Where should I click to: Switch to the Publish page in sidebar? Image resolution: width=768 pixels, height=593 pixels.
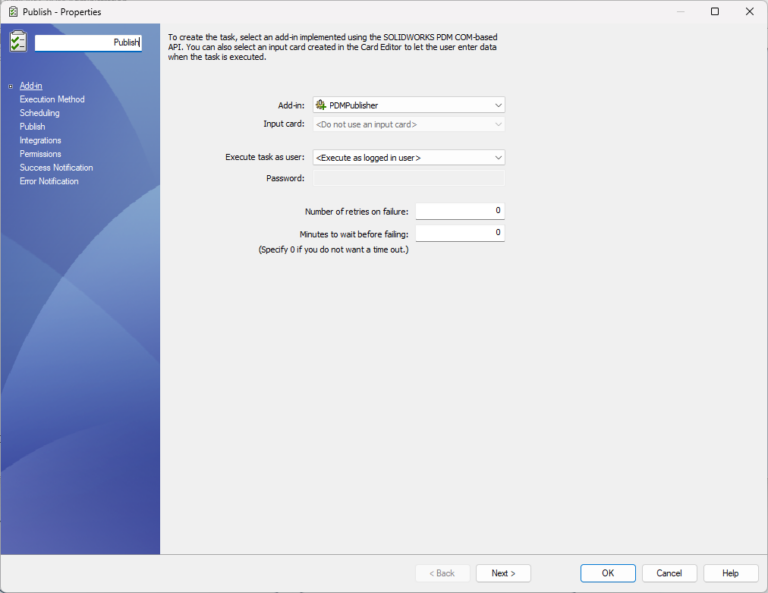click(32, 127)
